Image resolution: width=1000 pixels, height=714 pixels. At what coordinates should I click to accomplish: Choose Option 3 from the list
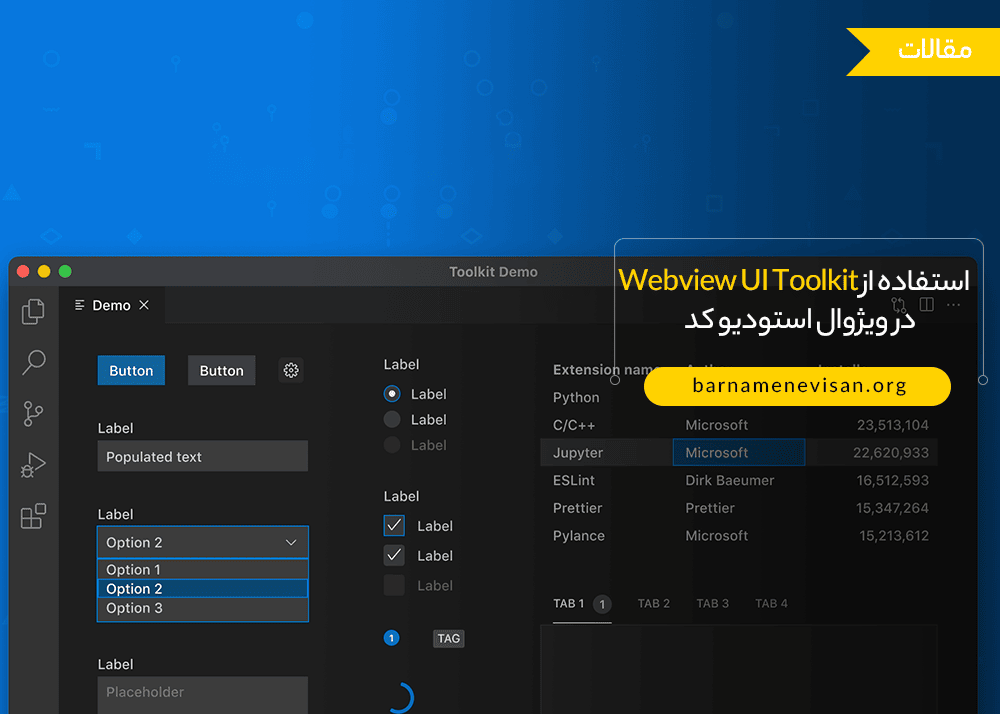coord(203,608)
